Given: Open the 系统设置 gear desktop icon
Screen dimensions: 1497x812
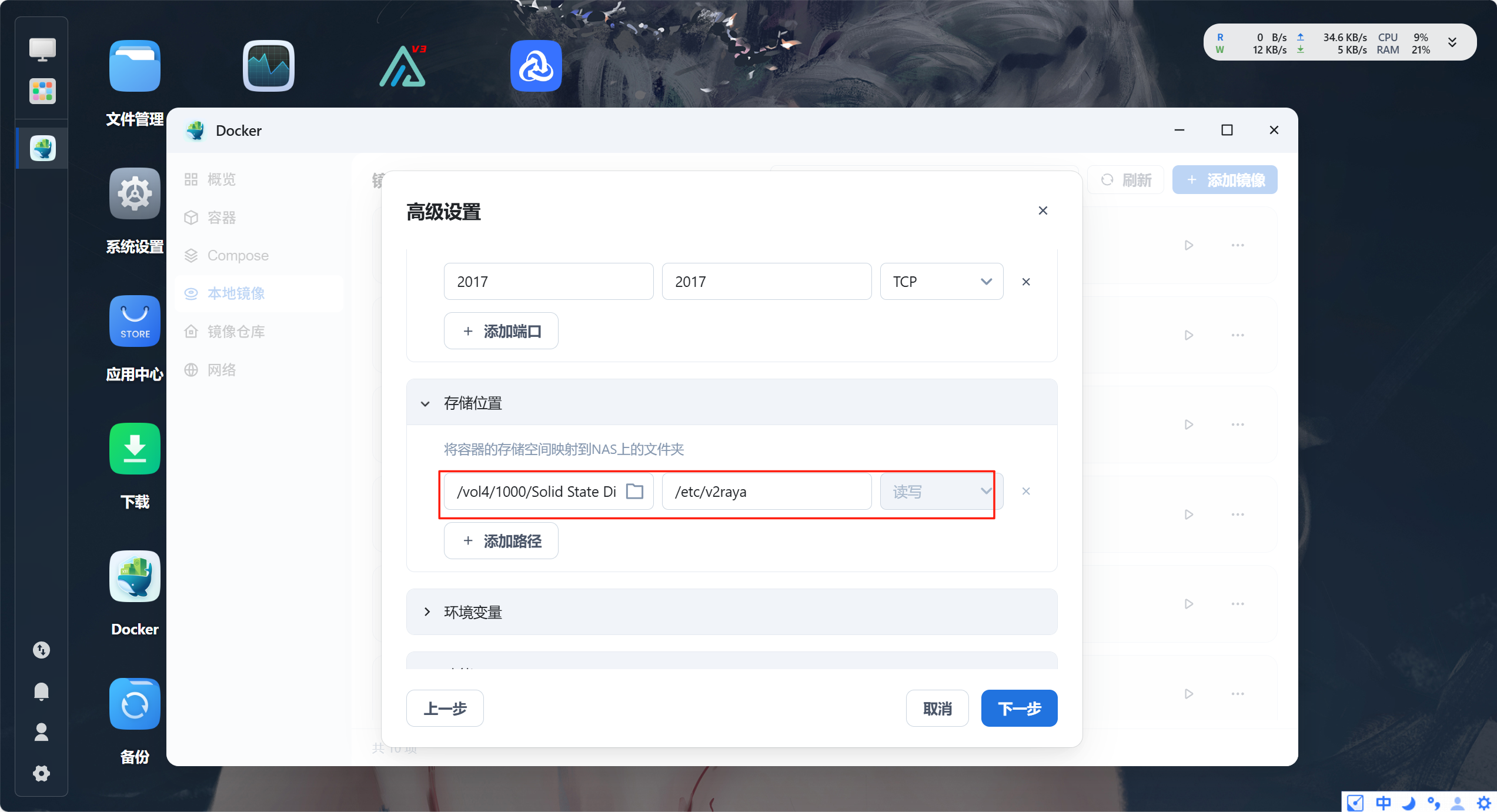Looking at the screenshot, I should (135, 194).
